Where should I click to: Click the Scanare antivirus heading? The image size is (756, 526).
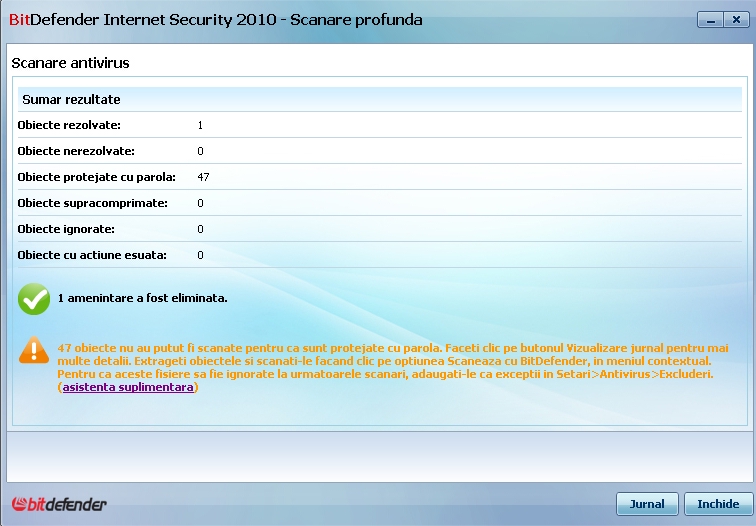[70, 63]
